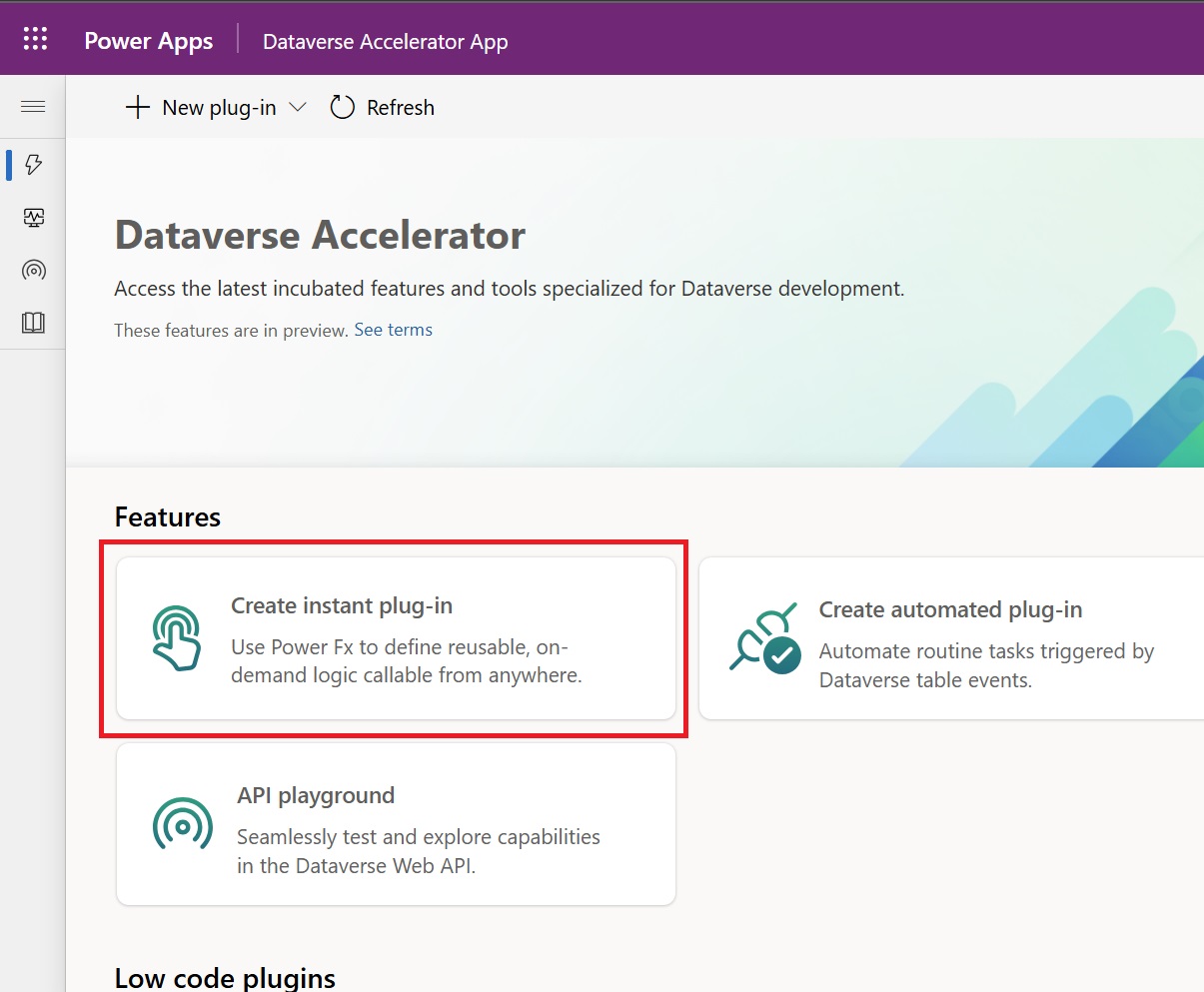Click the Refresh button in the toolbar

[382, 107]
